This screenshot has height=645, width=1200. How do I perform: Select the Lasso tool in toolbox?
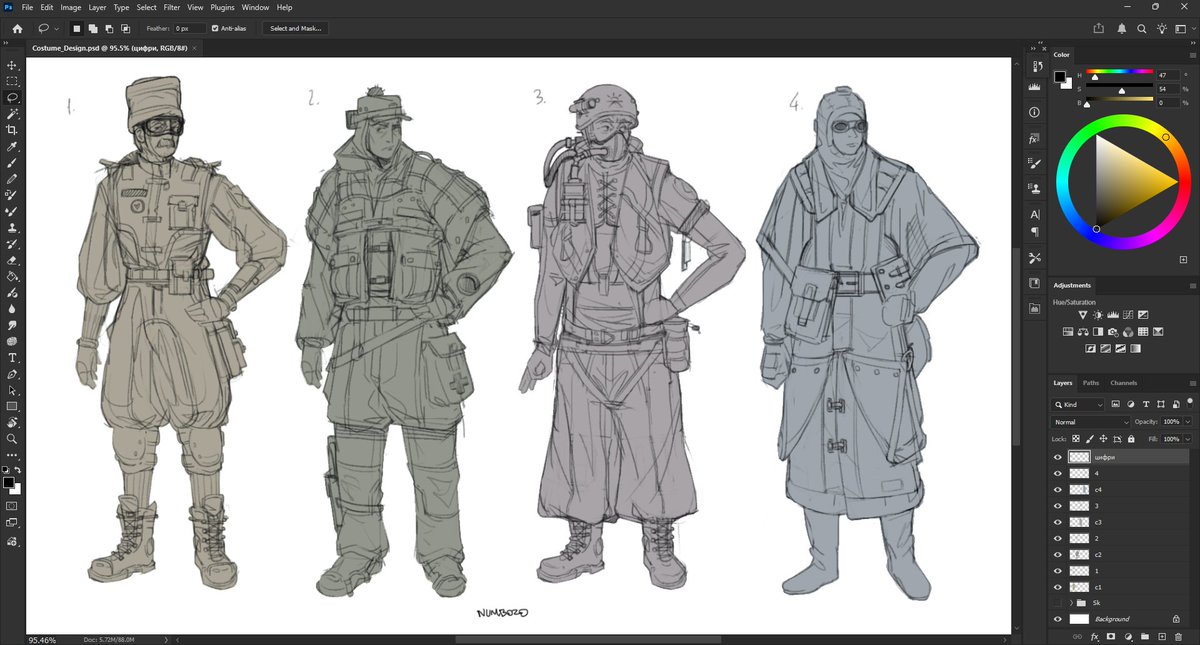point(12,97)
